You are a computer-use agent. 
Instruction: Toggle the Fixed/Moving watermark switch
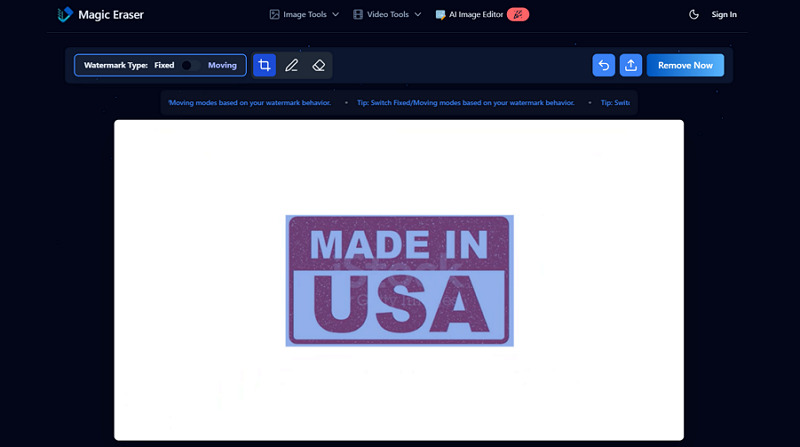pyautogui.click(x=191, y=65)
